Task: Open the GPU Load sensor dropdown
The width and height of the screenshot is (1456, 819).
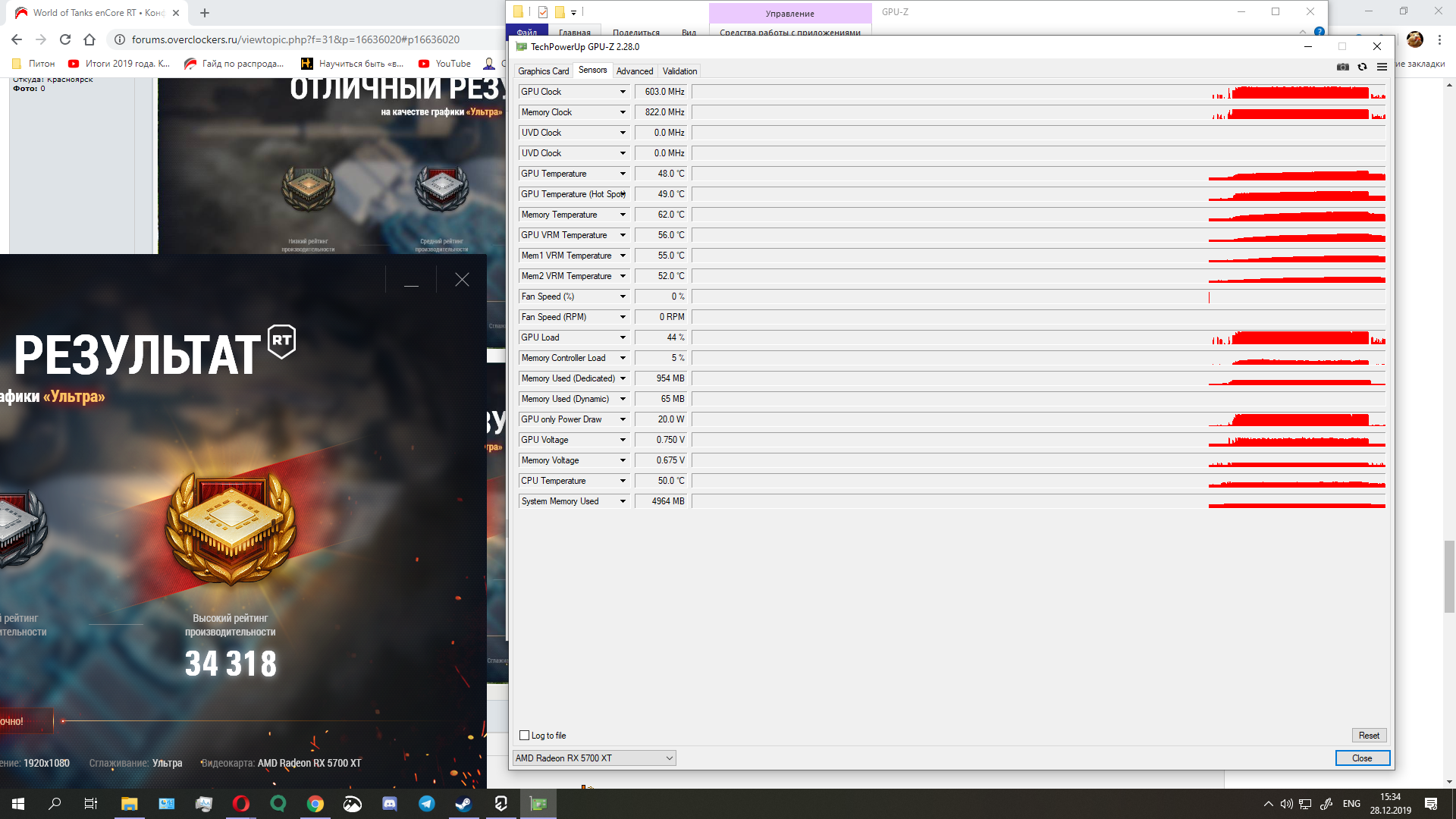Action: pos(623,337)
